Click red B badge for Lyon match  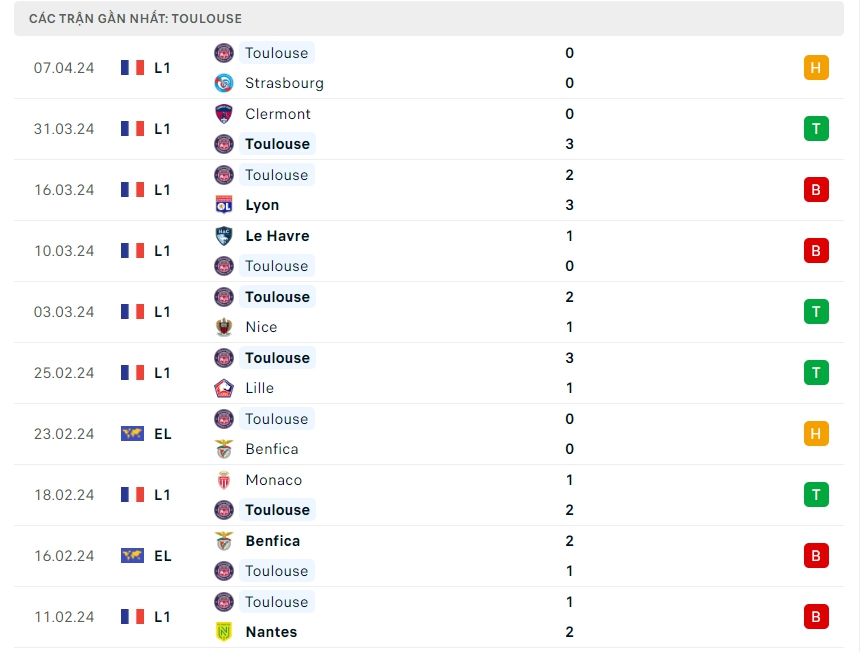816,190
